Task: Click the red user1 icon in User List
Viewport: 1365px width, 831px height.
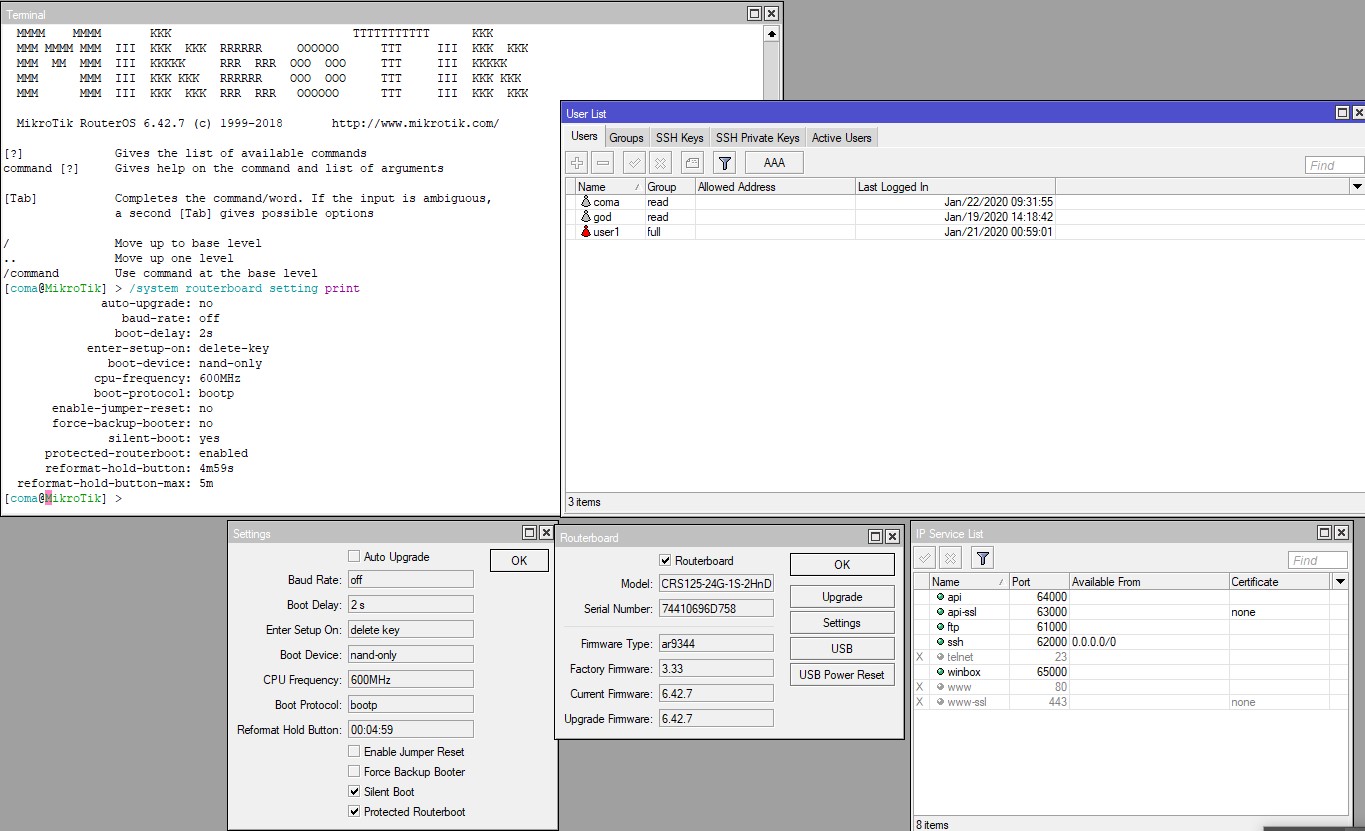Action: (x=586, y=232)
